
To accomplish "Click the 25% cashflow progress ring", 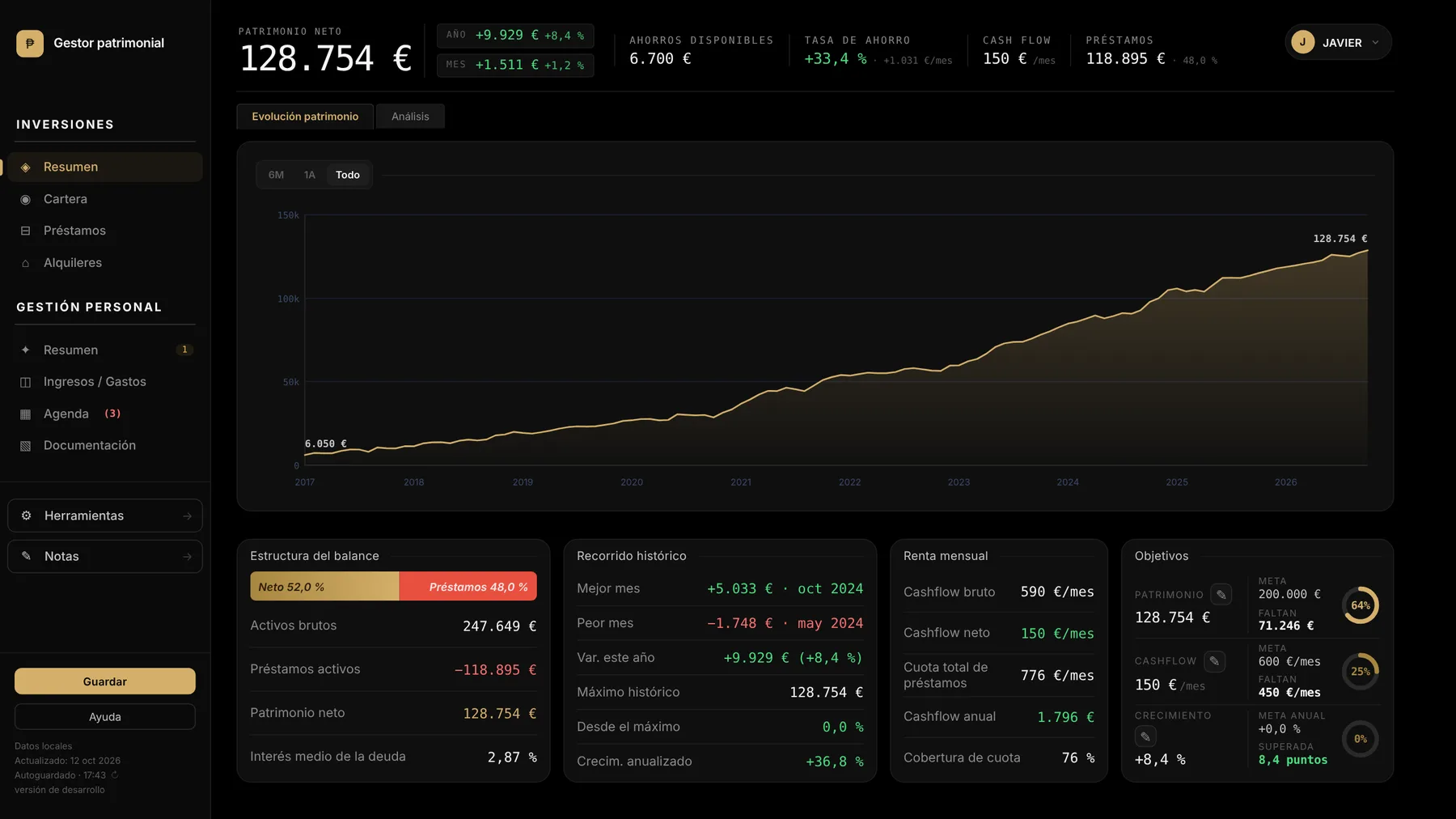I will pyautogui.click(x=1361, y=672).
